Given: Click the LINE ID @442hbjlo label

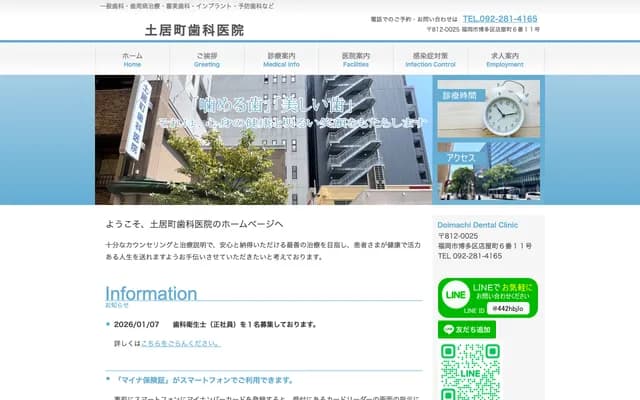Looking at the screenshot, I should 508,309.
